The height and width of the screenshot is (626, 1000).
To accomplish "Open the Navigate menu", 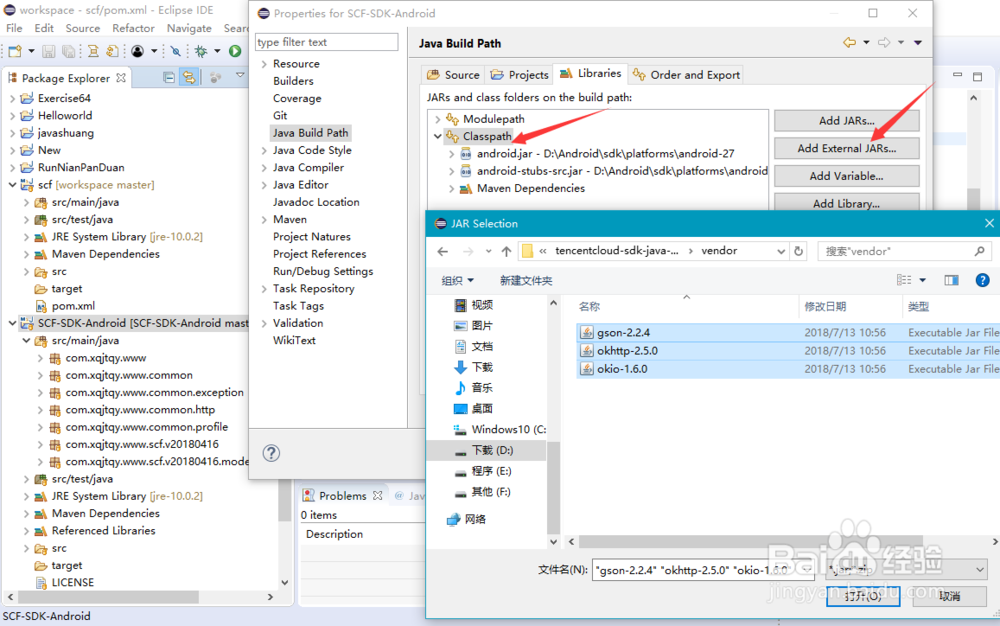I will [189, 28].
